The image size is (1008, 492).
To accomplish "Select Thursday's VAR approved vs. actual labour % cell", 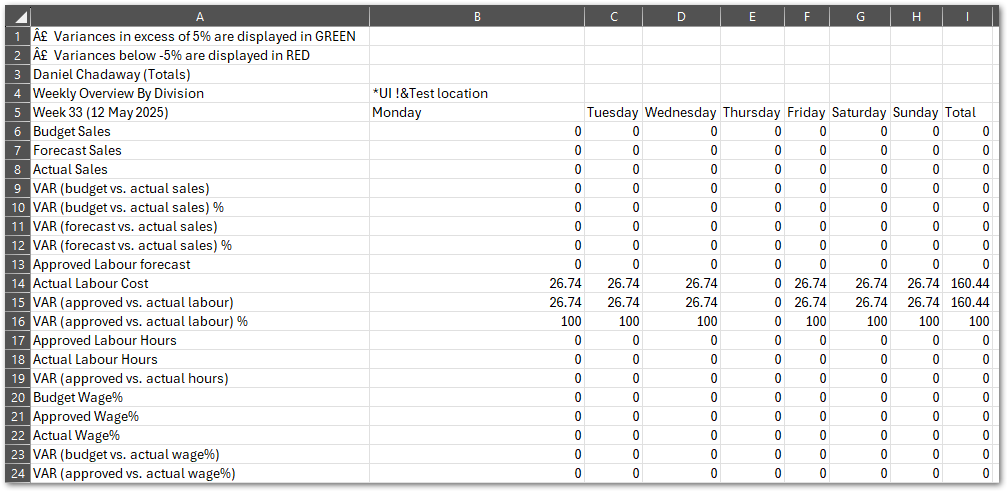I will coord(752,321).
